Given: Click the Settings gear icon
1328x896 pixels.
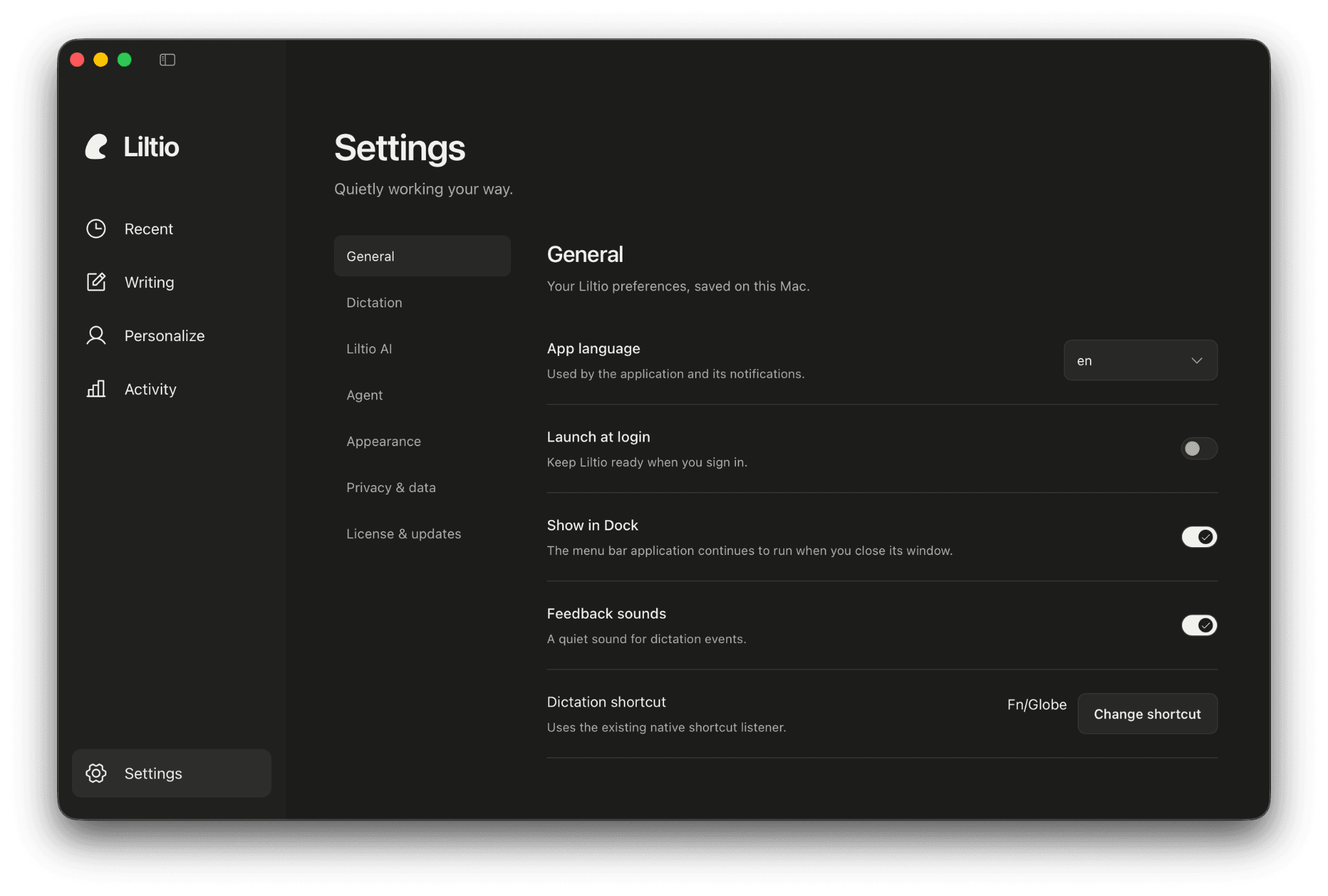Looking at the screenshot, I should pos(96,773).
